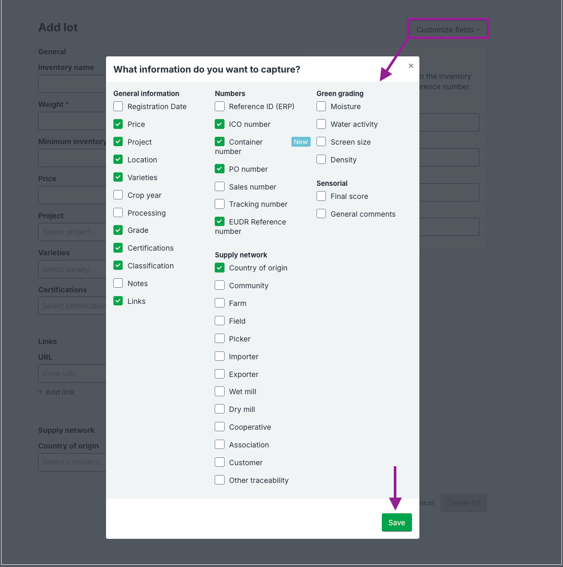Viewport: 563px width, 567px height.
Task: Enable the Tracking number checkbox
Action: click(x=219, y=204)
